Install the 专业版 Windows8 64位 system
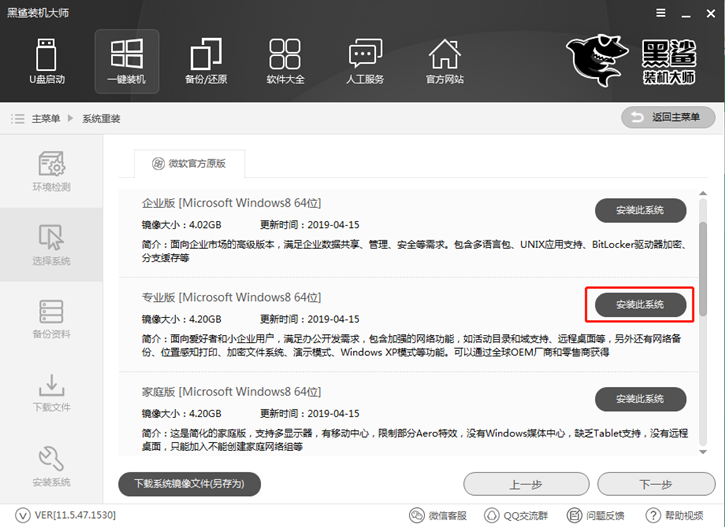This screenshot has width=725, height=527. (x=640, y=304)
